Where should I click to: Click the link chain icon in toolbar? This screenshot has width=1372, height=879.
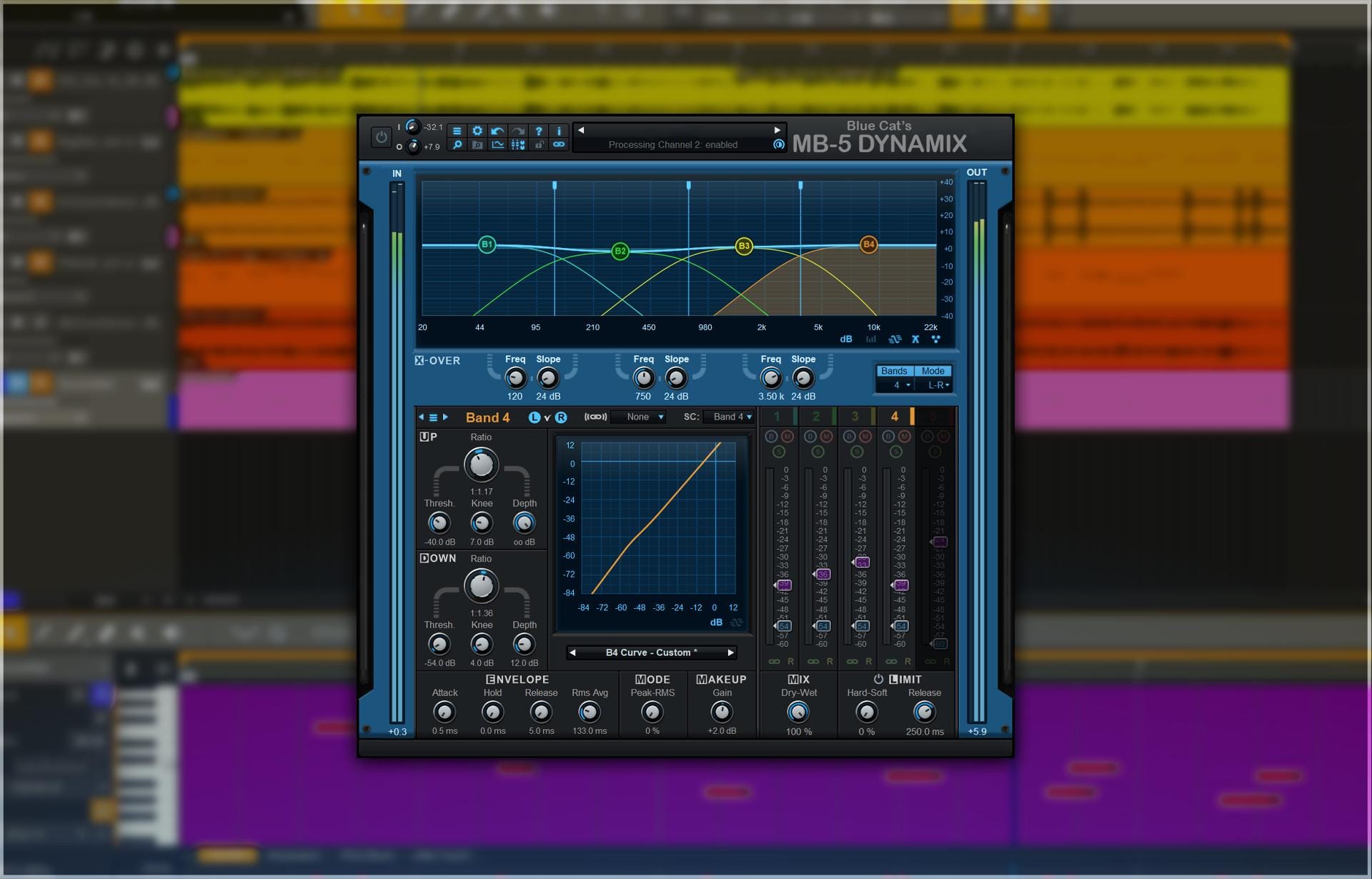point(559,145)
